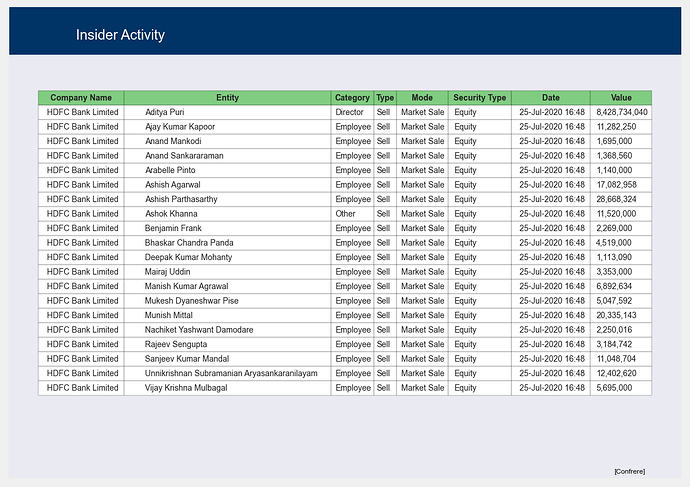Click the Date column header
690x487 pixels.
click(x=551, y=98)
